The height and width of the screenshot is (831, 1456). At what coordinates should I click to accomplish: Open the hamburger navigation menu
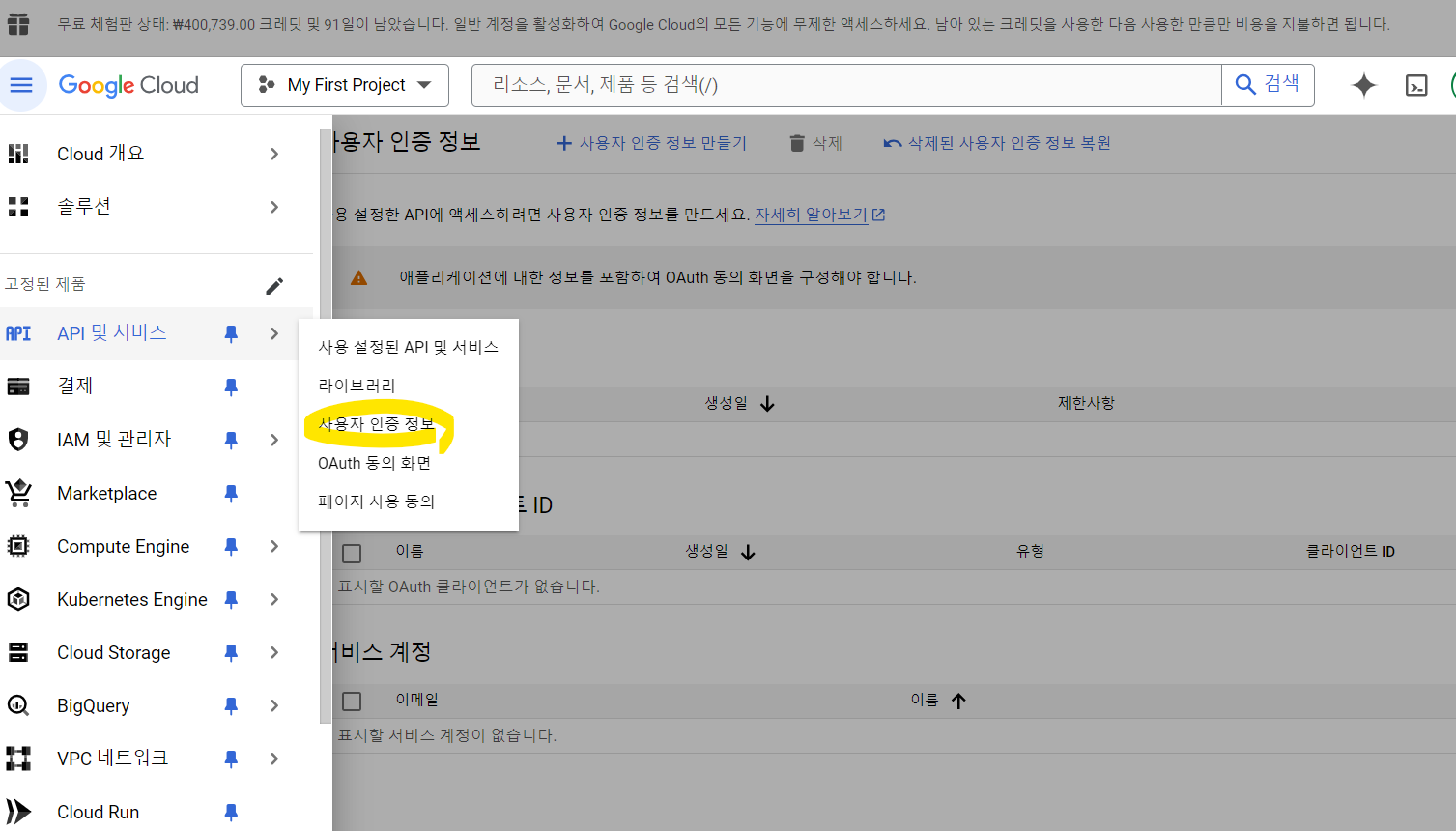click(x=21, y=85)
